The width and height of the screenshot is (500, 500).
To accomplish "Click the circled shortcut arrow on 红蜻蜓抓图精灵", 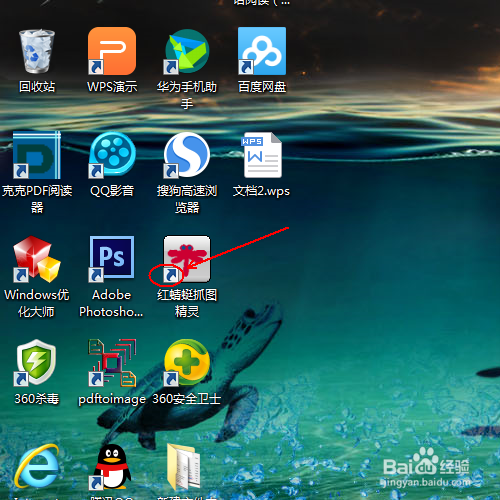I will (x=171, y=275).
